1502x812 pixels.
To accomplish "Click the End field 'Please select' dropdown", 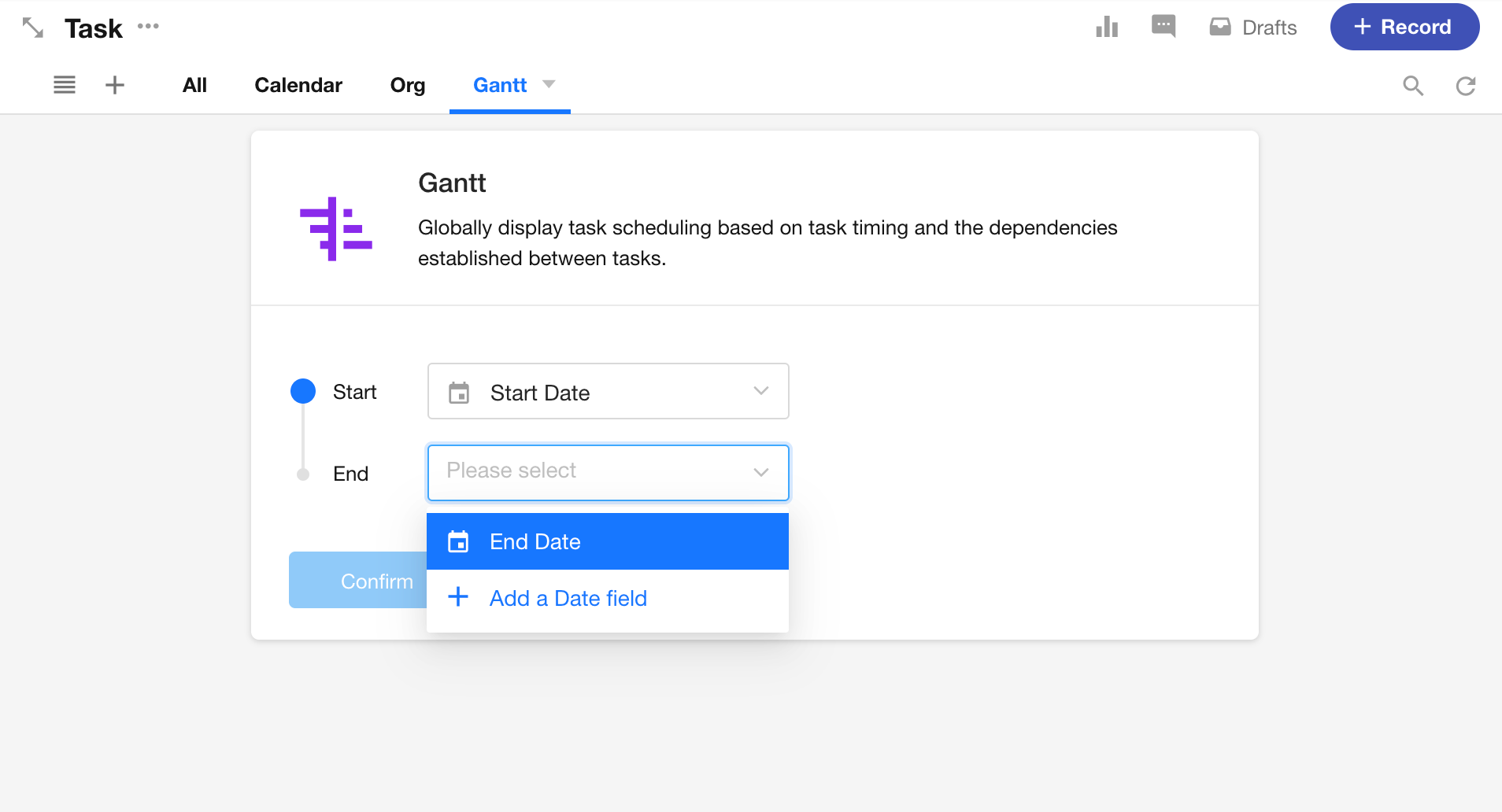I will click(608, 472).
